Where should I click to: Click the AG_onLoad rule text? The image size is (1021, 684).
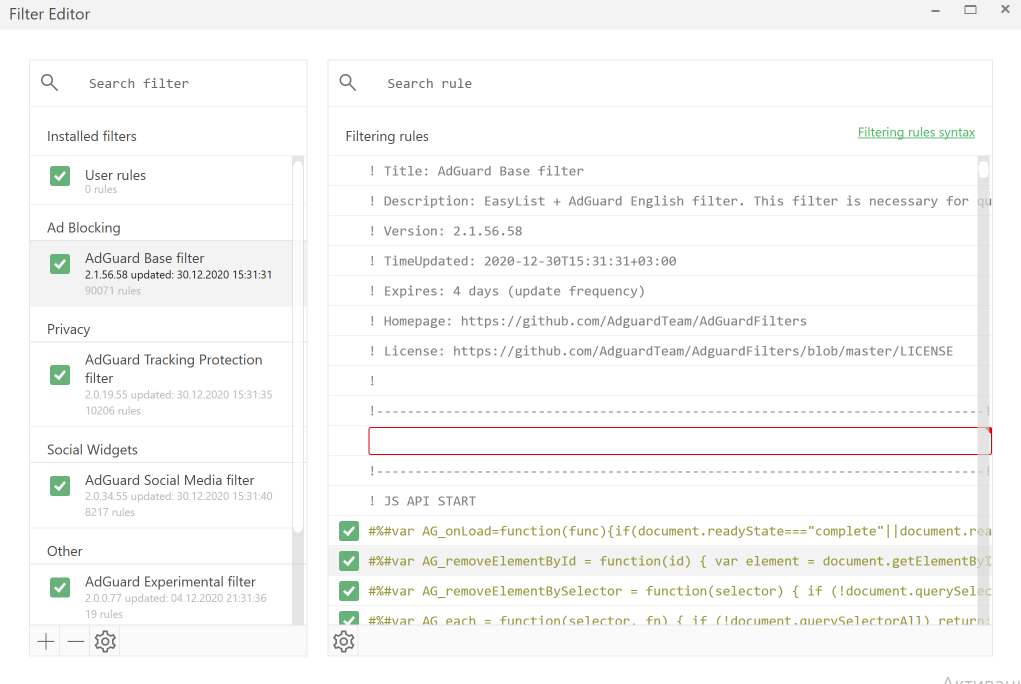pyautogui.click(x=679, y=531)
